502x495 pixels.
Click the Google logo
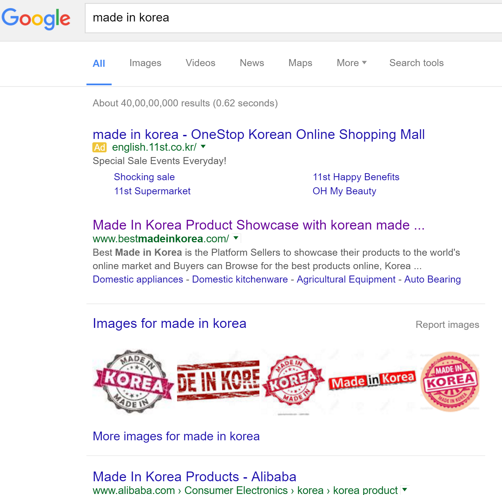tap(36, 19)
